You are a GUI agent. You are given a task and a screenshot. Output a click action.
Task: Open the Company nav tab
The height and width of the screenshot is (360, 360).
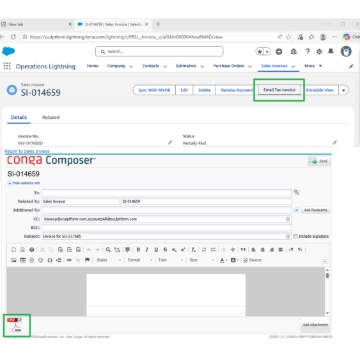(x=116, y=66)
